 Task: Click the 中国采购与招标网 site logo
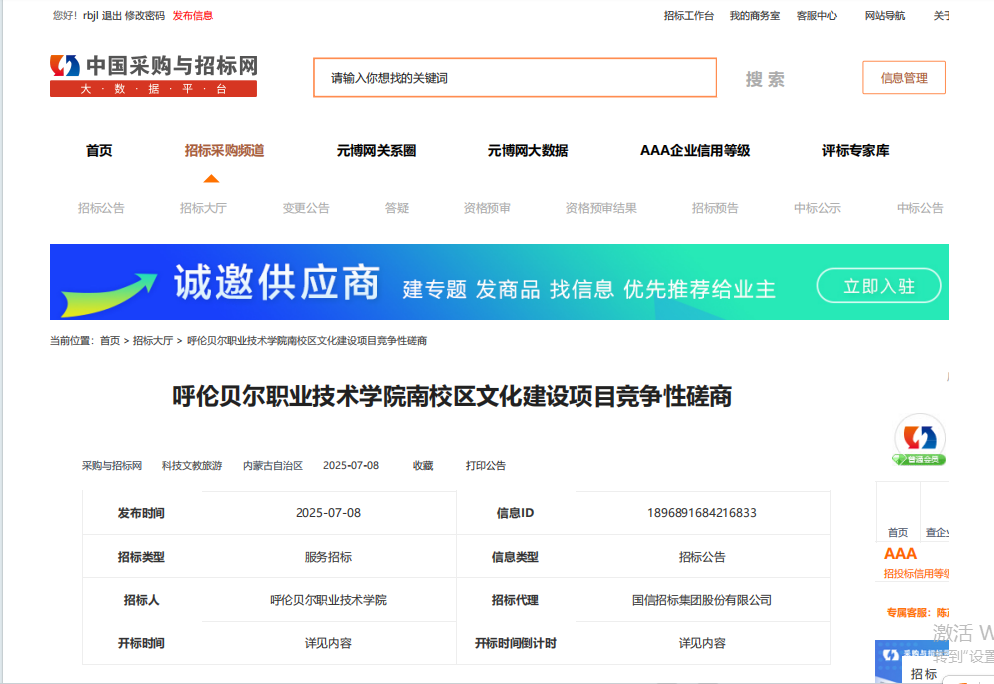point(154,75)
